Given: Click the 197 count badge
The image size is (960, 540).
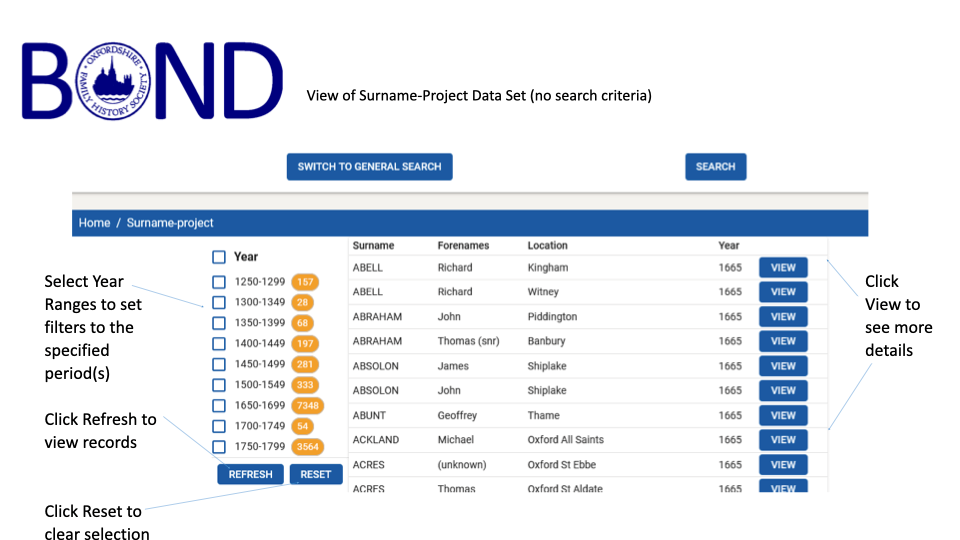Looking at the screenshot, I should click(305, 343).
